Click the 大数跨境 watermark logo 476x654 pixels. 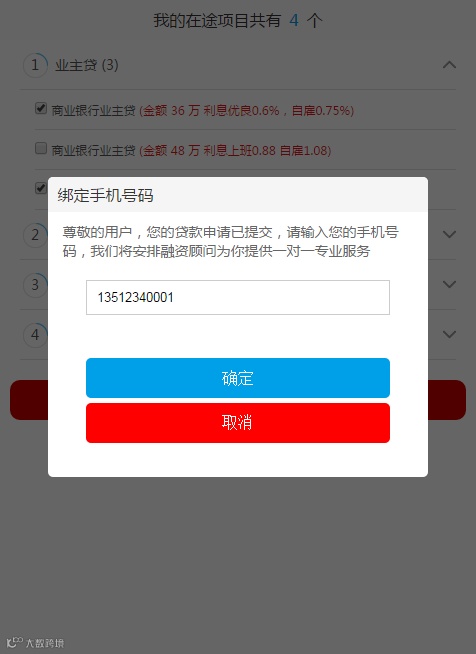[x=35, y=642]
